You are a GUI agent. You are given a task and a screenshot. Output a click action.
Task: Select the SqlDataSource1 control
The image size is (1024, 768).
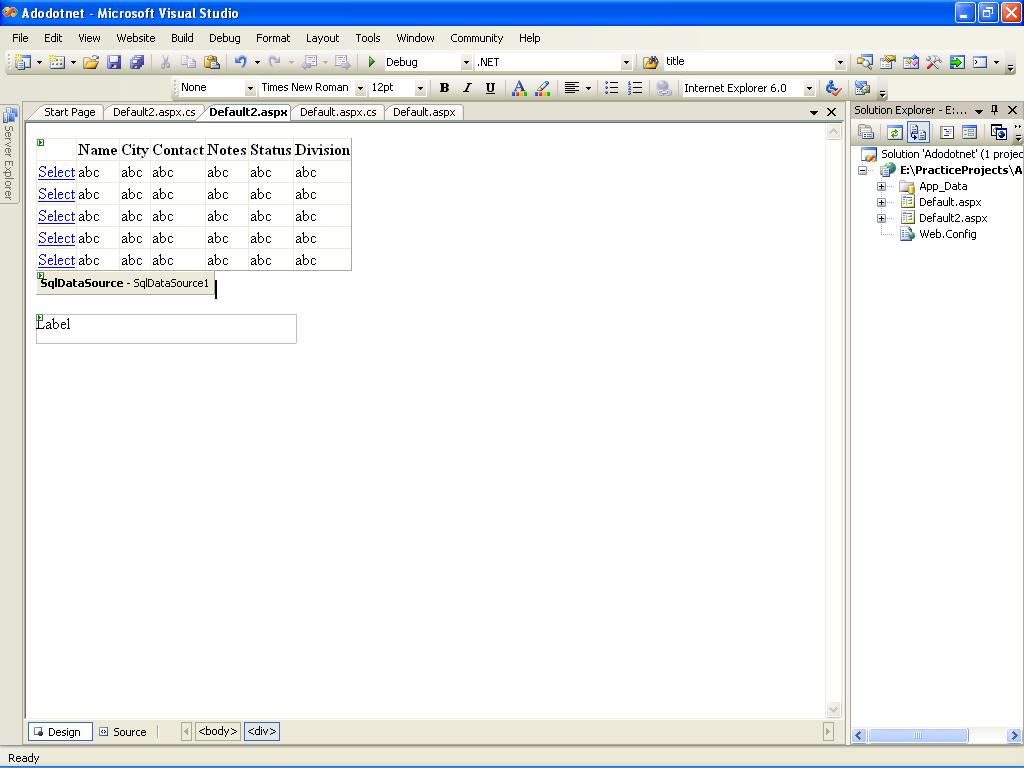(x=125, y=283)
